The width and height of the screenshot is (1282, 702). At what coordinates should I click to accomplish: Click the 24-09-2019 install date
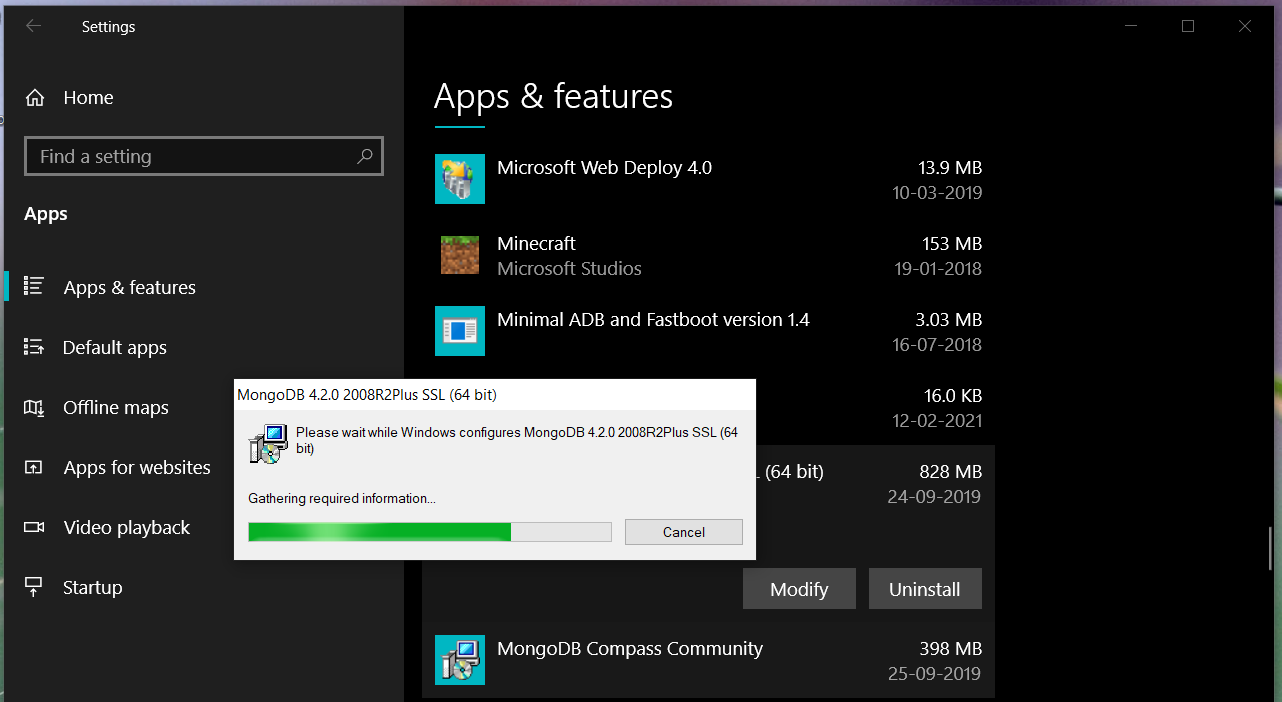tap(934, 497)
